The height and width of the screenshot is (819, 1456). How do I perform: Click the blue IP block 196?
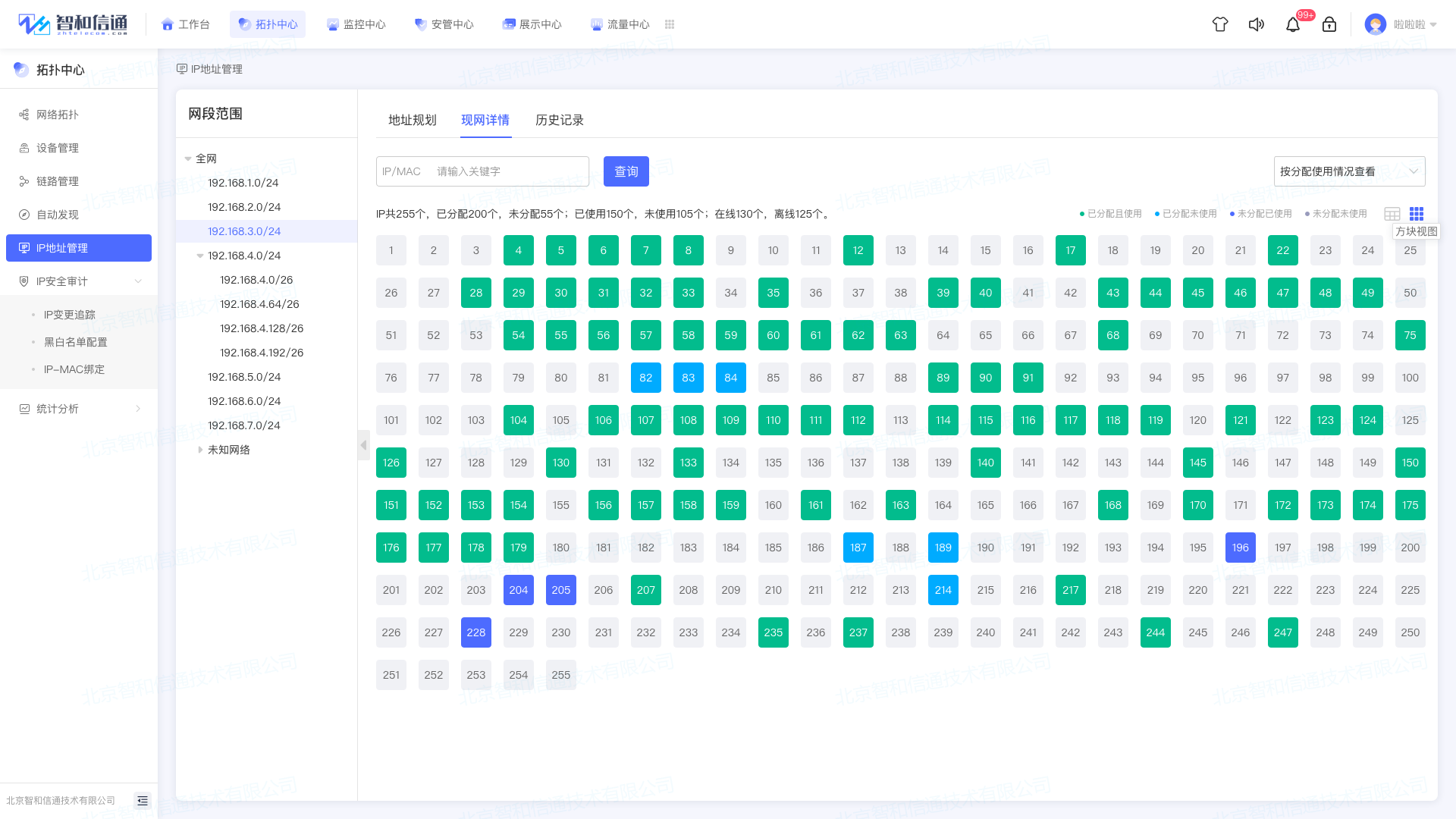pyautogui.click(x=1240, y=548)
